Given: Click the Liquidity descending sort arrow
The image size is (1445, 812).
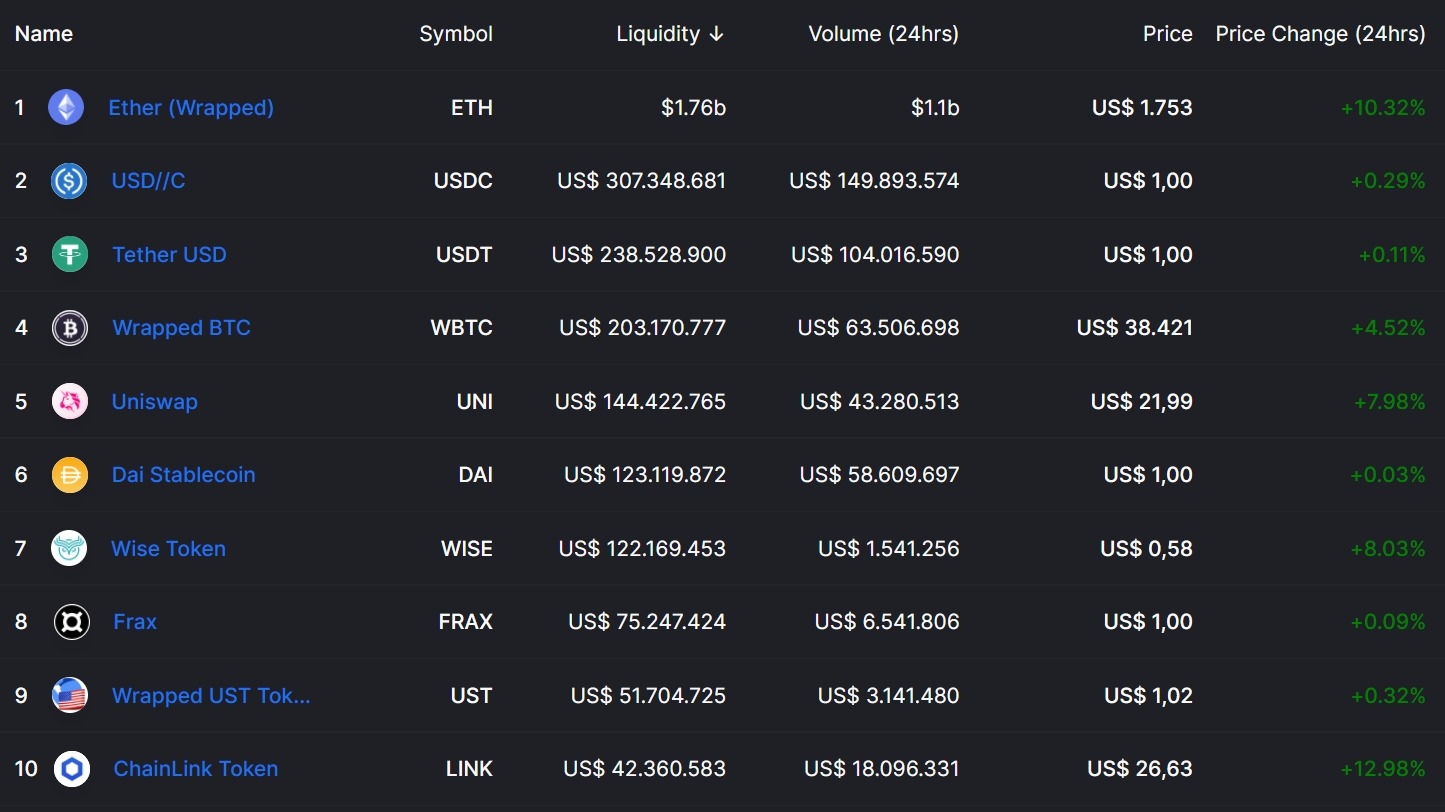Looking at the screenshot, I should [x=716, y=34].
